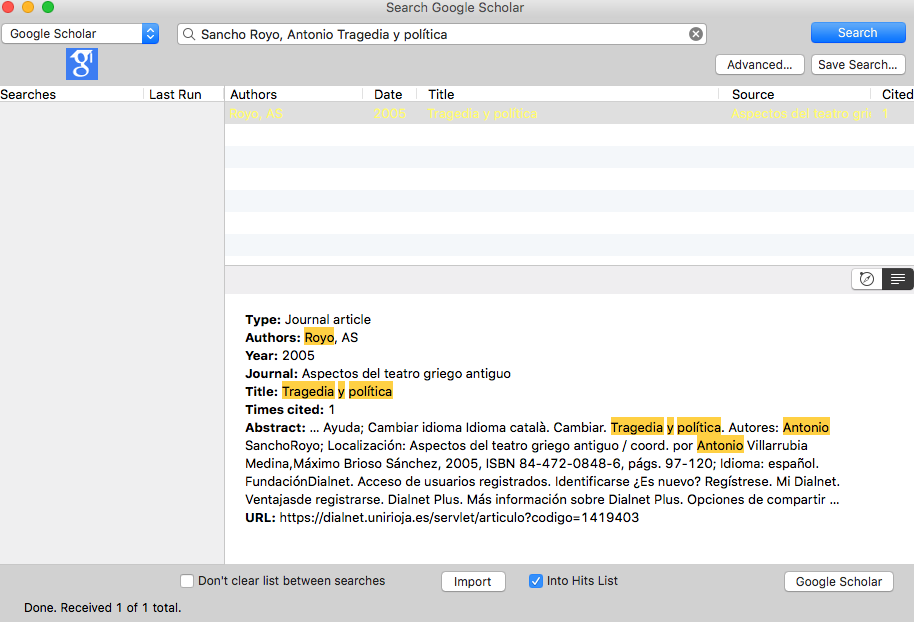Click date 2005 in result row
914x622 pixels.
click(x=390, y=114)
